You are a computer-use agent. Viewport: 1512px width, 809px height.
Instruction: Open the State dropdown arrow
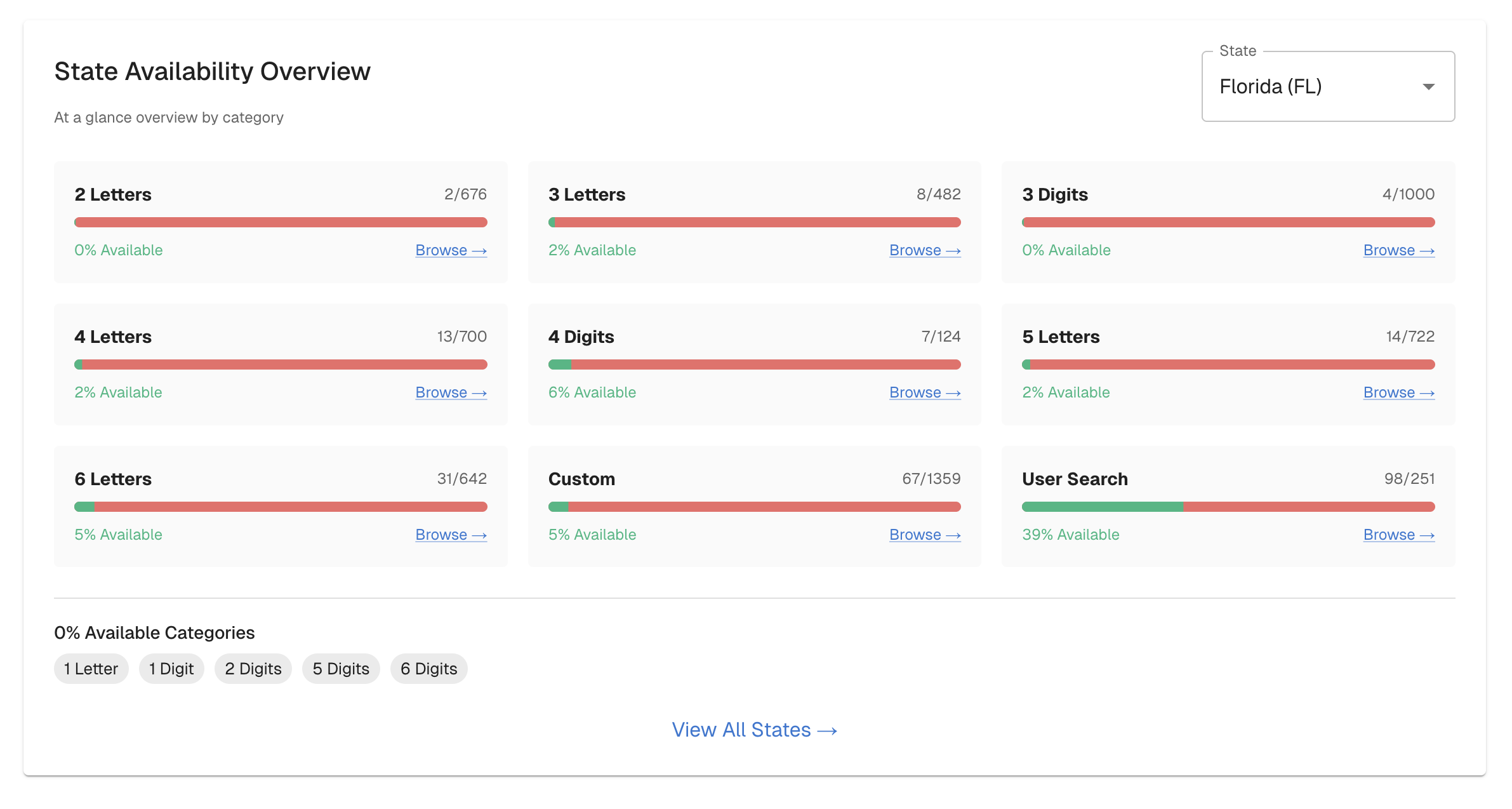1428,87
